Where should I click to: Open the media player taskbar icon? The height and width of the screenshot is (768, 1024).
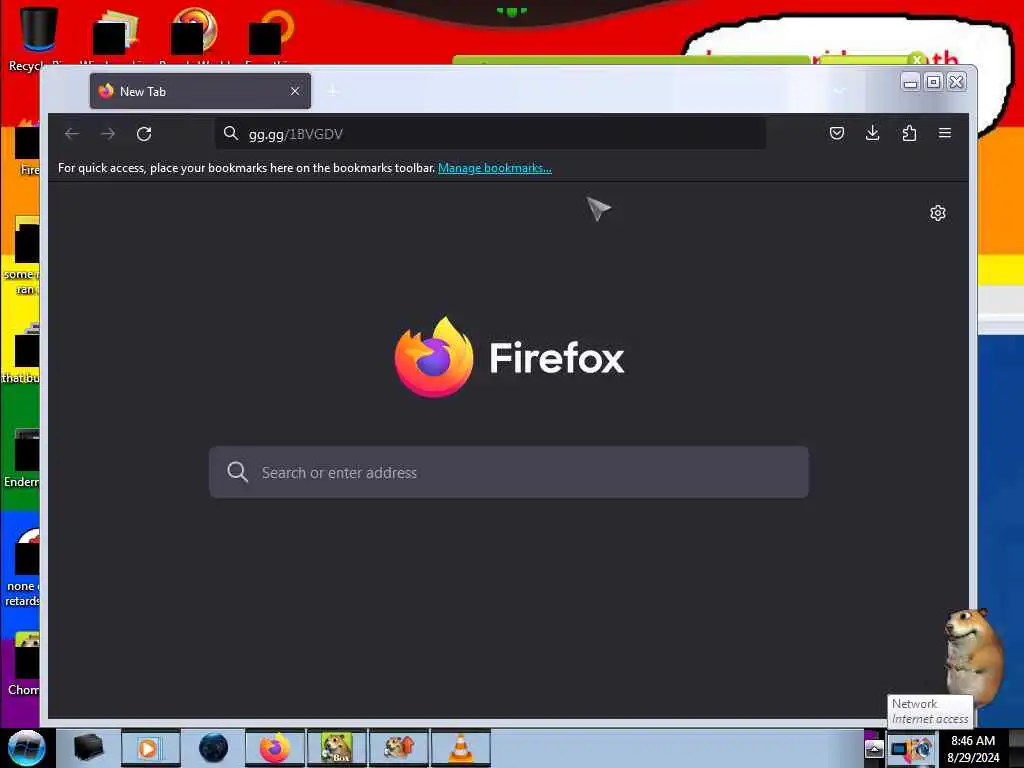click(150, 748)
